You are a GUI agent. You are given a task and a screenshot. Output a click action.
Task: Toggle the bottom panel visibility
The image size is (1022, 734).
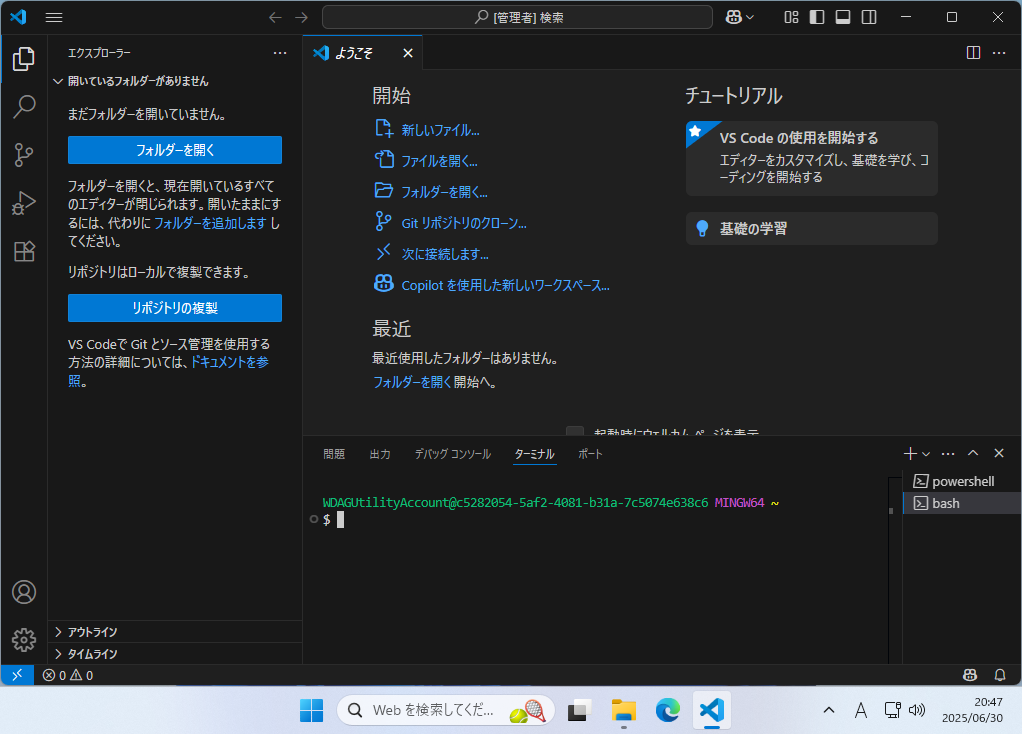[x=843, y=18]
